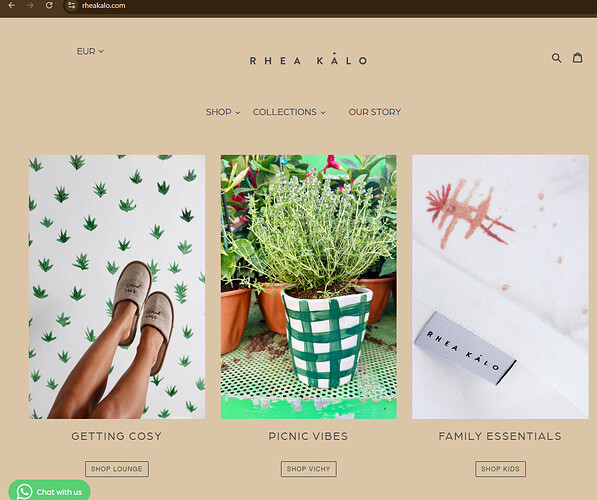Open the search magnifier icon
597x500 pixels.
(x=556, y=58)
